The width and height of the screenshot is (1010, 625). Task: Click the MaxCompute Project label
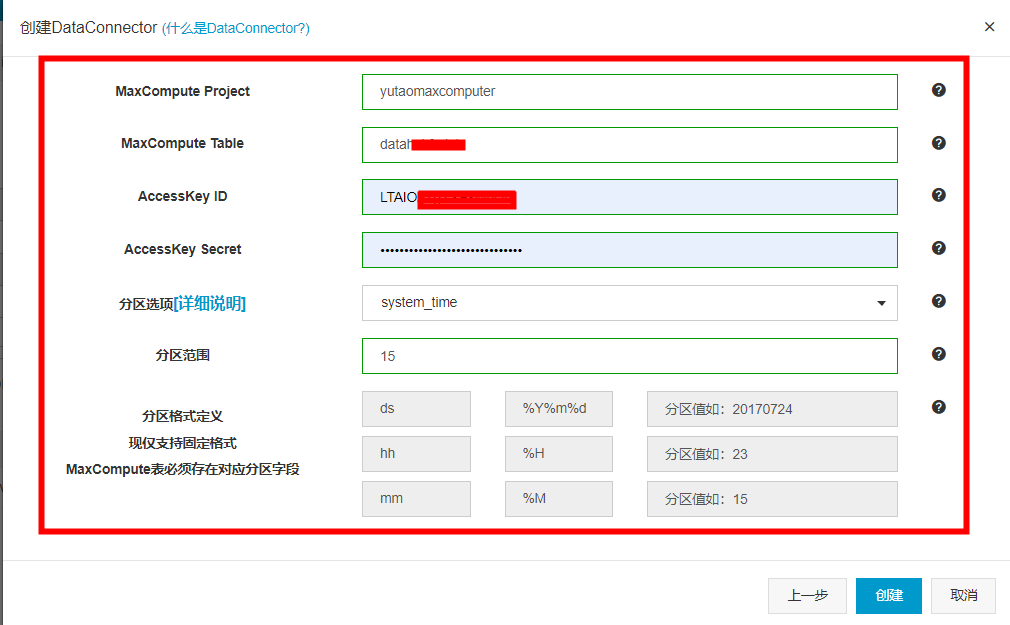182,91
